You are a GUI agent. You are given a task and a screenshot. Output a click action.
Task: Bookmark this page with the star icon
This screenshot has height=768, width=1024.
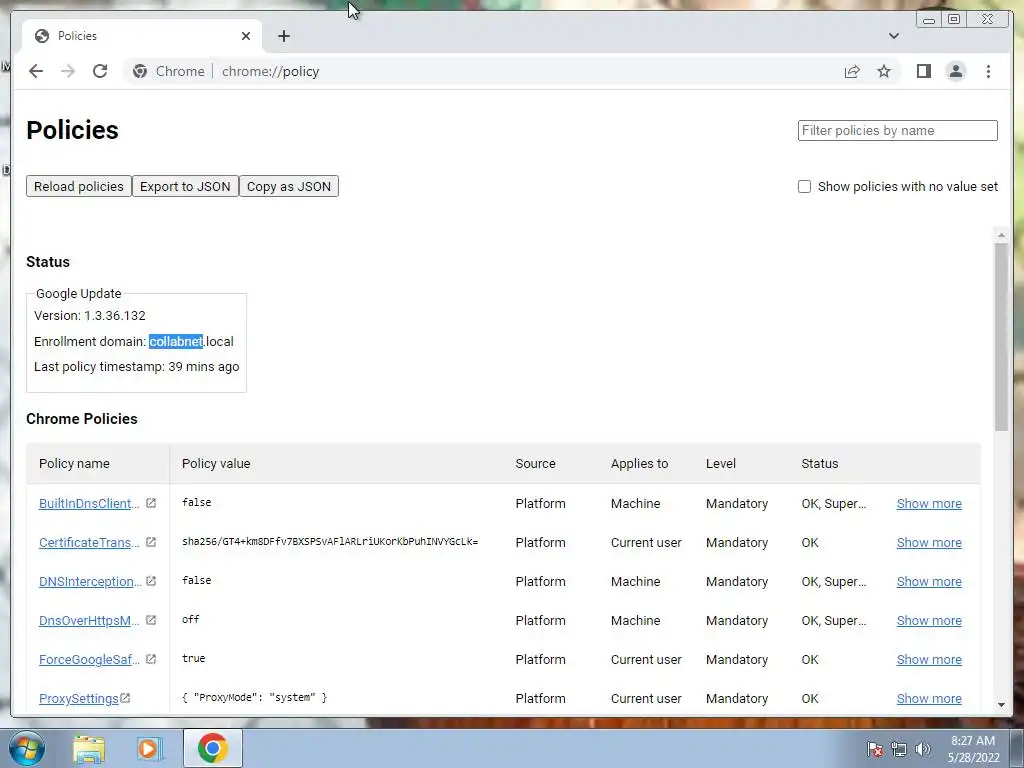point(884,71)
